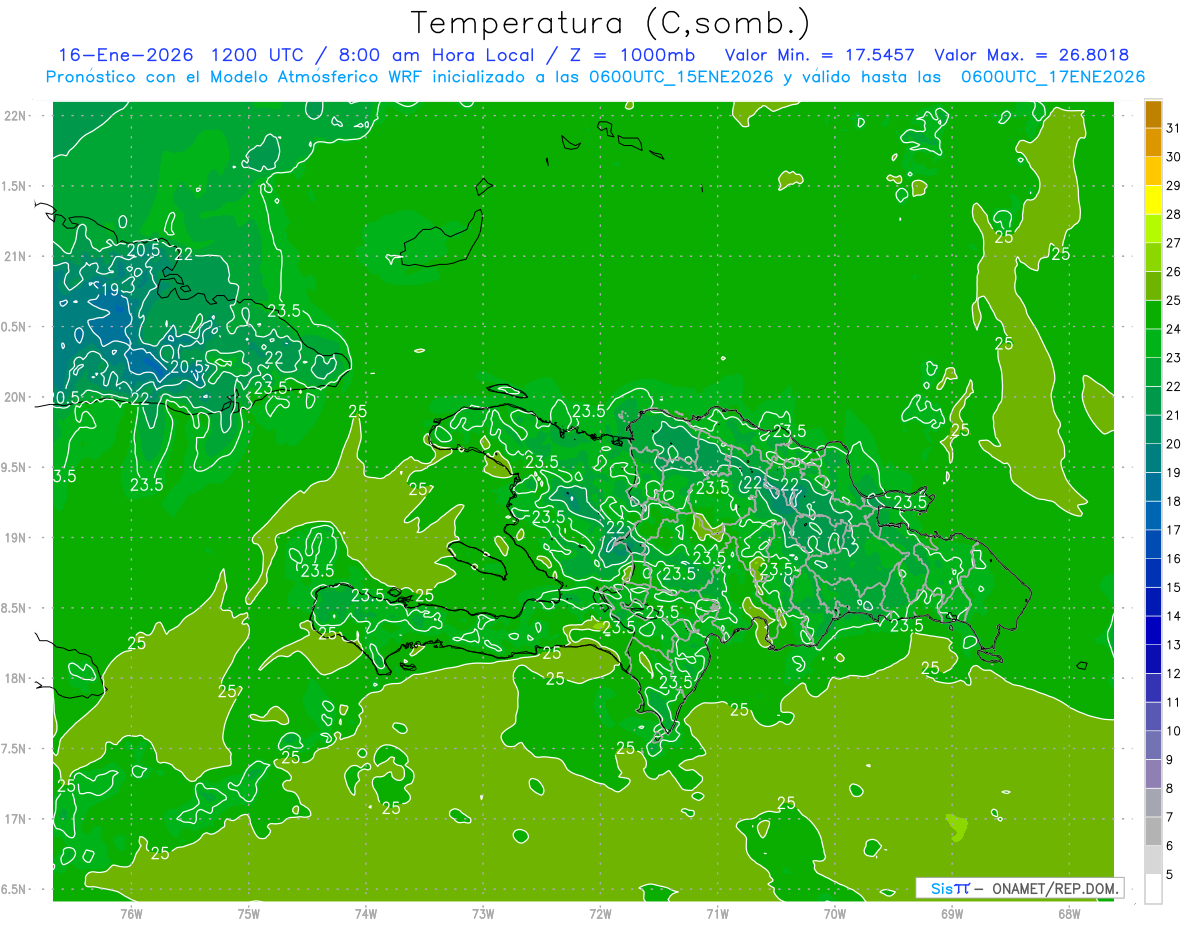Screen dimensions: 1200x927
Task: Click the "8" label on color scale
Action: point(1170,790)
